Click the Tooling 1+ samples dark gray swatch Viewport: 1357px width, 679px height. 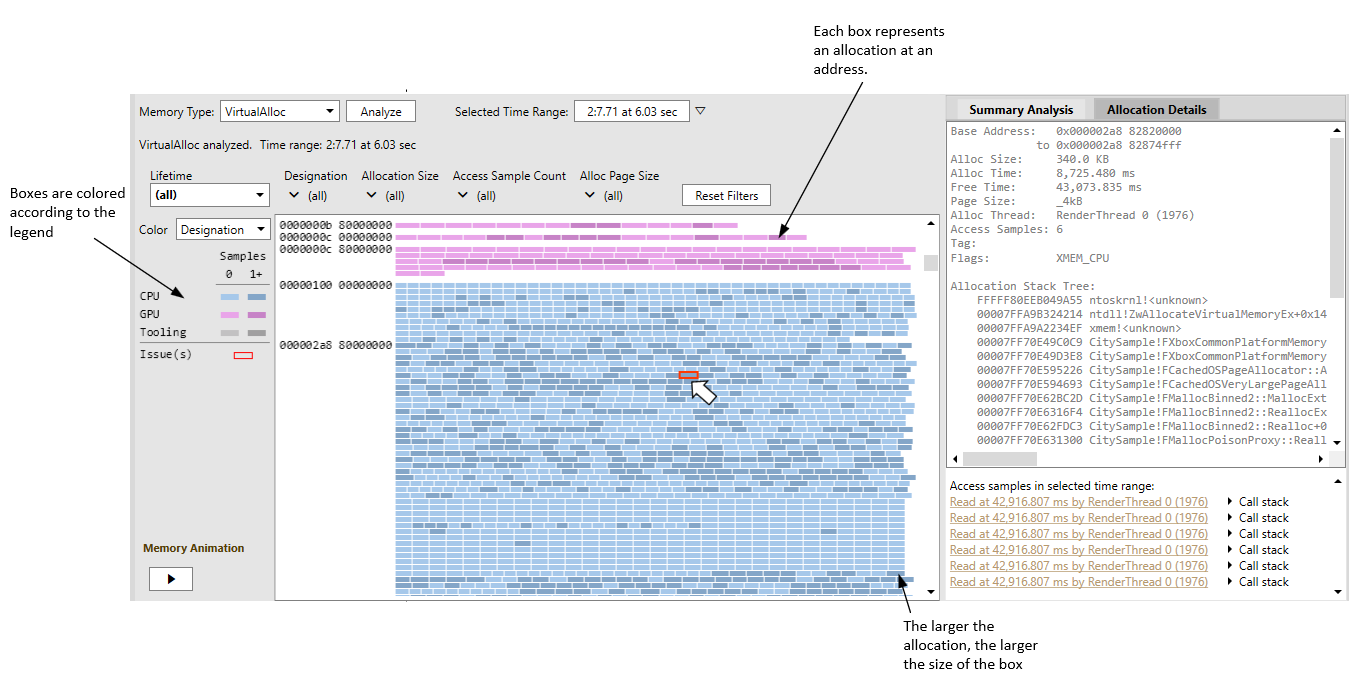[x=257, y=333]
